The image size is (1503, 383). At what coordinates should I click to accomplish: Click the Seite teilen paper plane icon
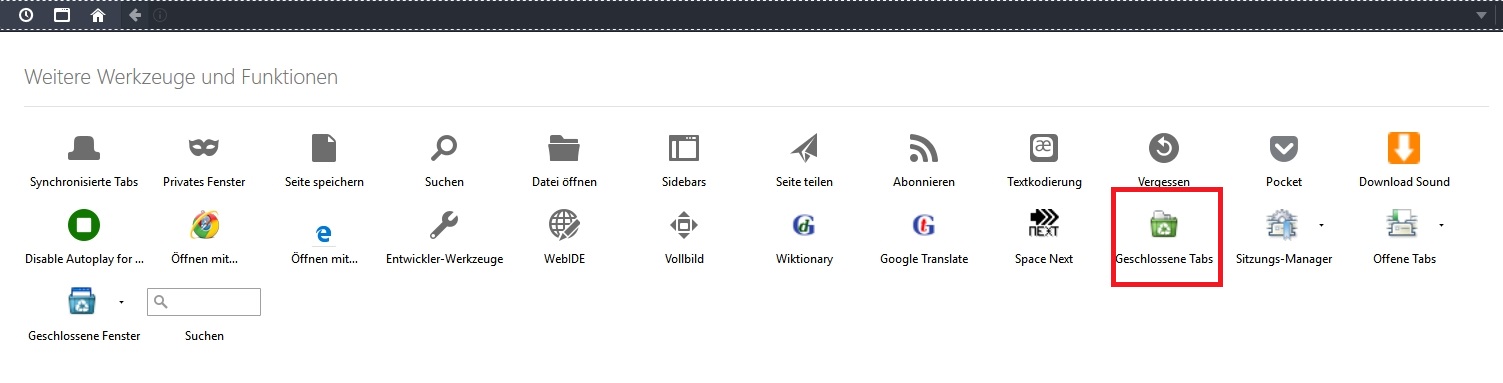pyautogui.click(x=804, y=148)
